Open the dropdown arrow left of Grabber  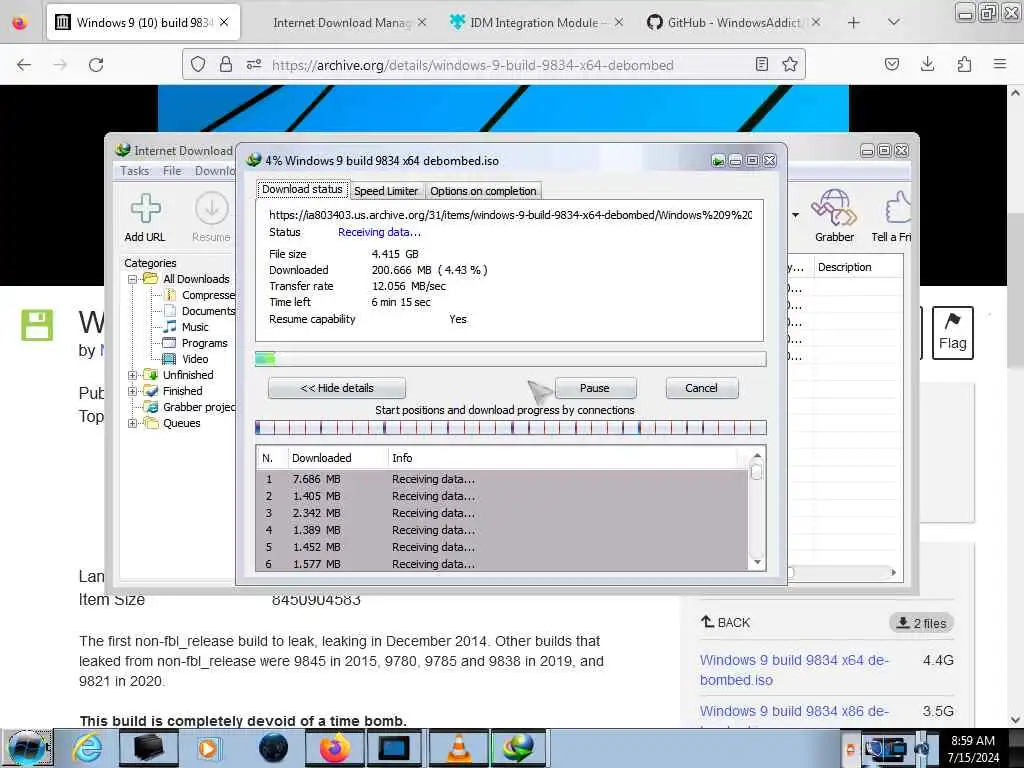[x=795, y=215]
